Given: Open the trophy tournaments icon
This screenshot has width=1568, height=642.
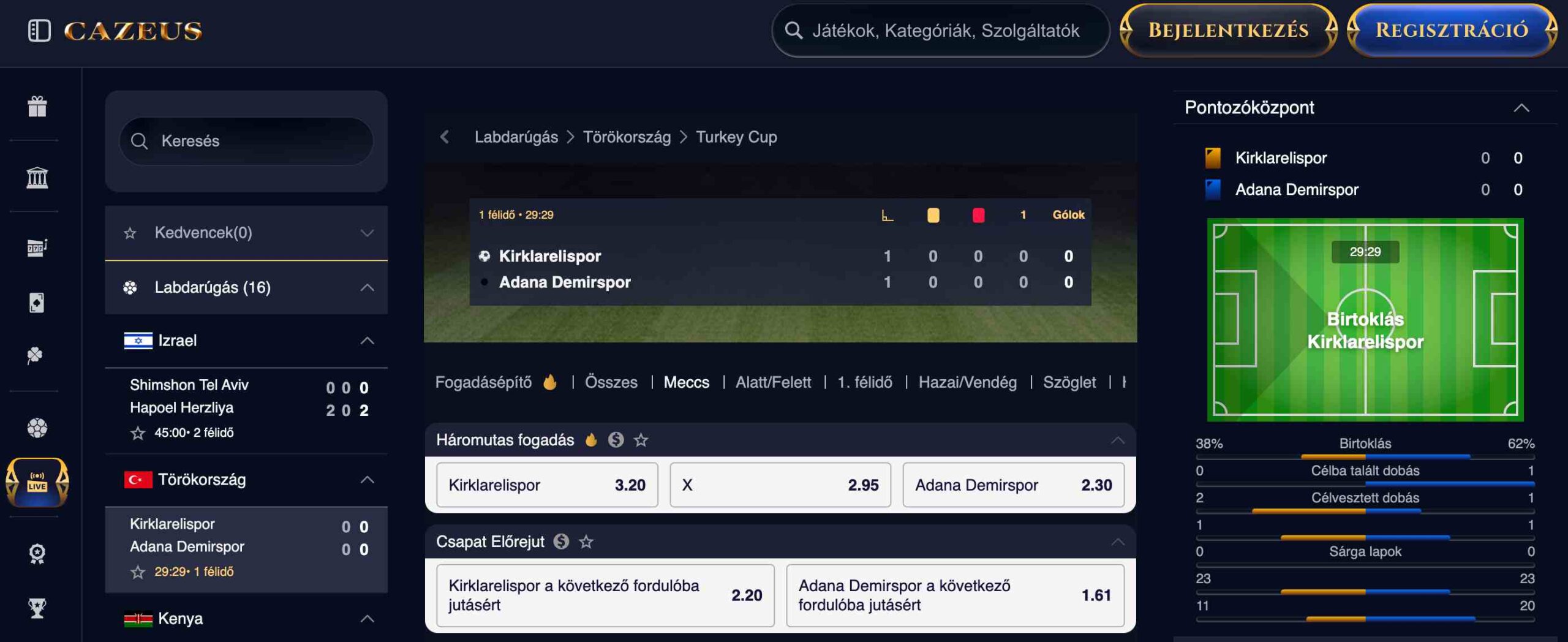Looking at the screenshot, I should pyautogui.click(x=37, y=608).
